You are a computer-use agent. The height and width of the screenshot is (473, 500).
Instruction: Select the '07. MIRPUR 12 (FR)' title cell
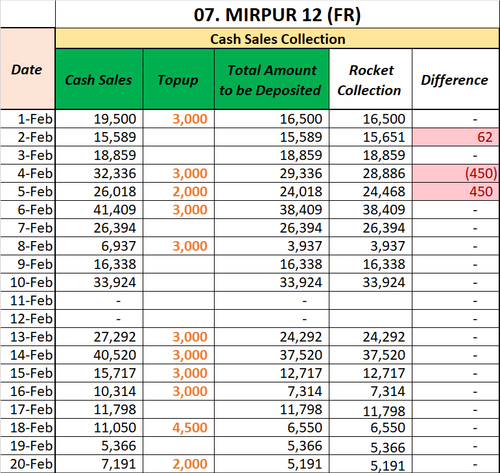click(277, 14)
